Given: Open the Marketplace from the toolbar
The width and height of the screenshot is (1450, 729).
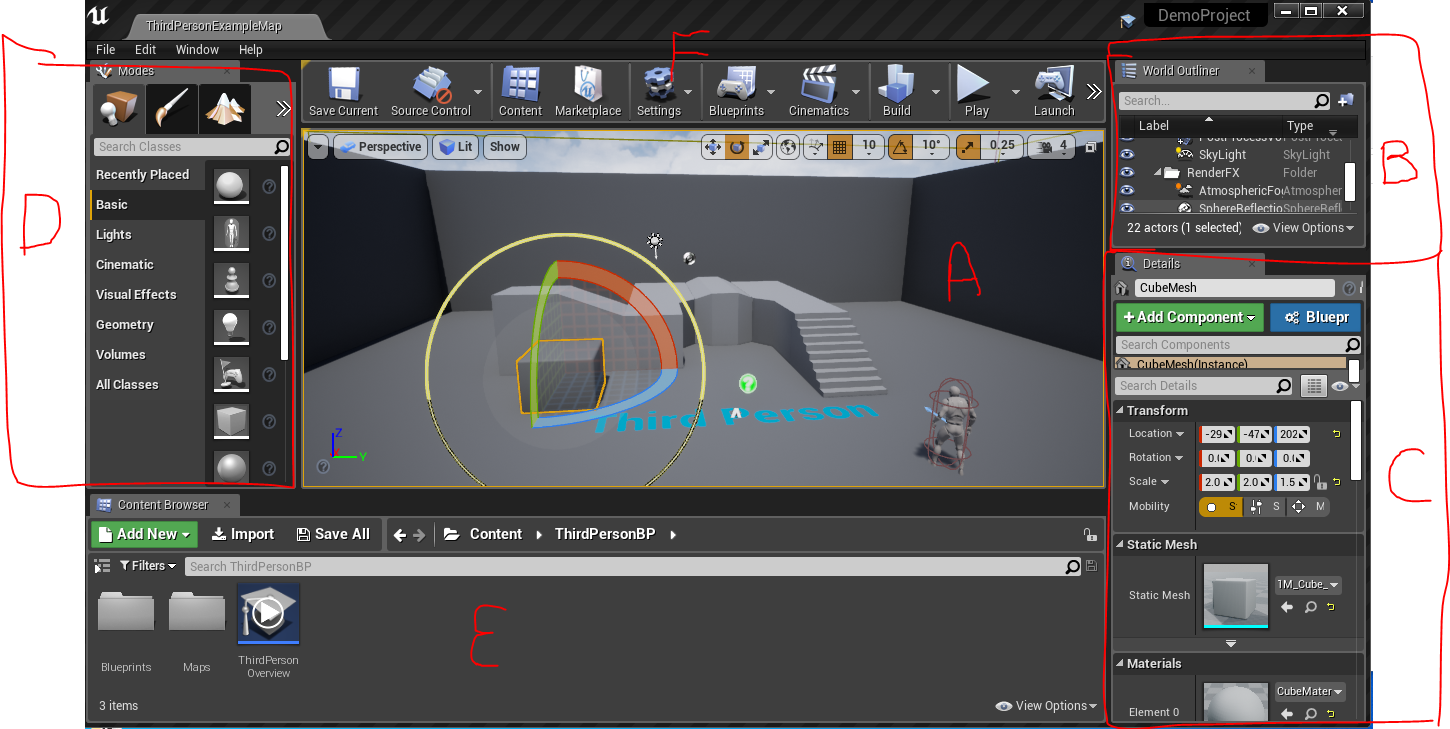Looking at the screenshot, I should (x=587, y=85).
